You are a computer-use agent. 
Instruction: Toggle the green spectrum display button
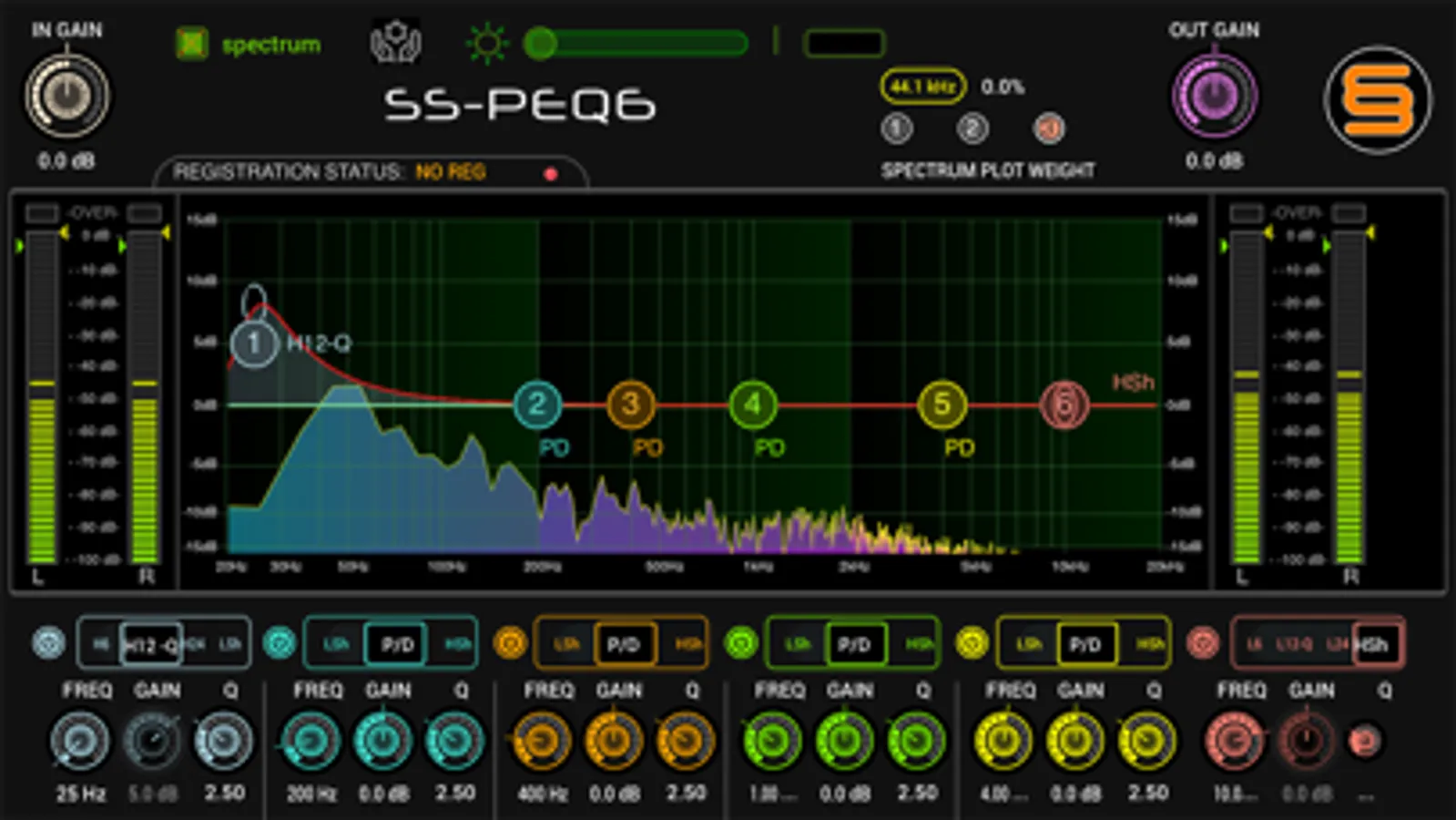tap(191, 43)
